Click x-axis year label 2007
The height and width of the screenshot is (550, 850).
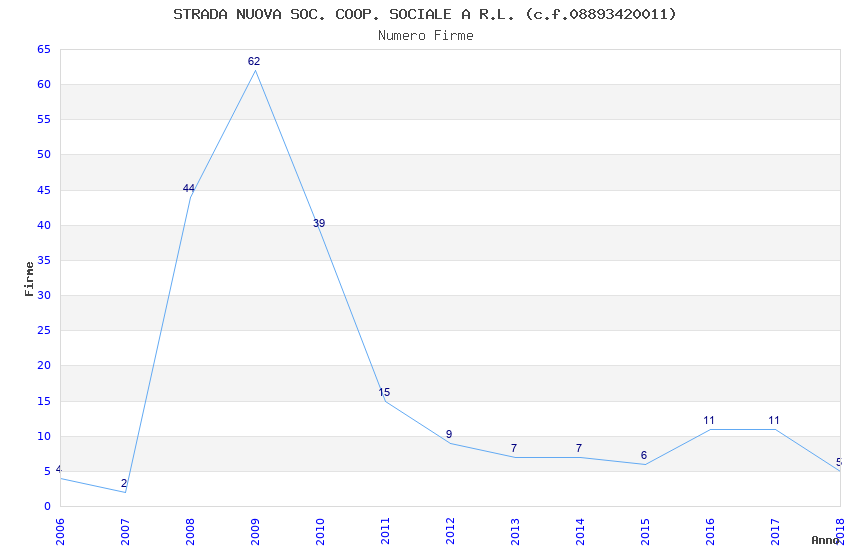point(125,532)
